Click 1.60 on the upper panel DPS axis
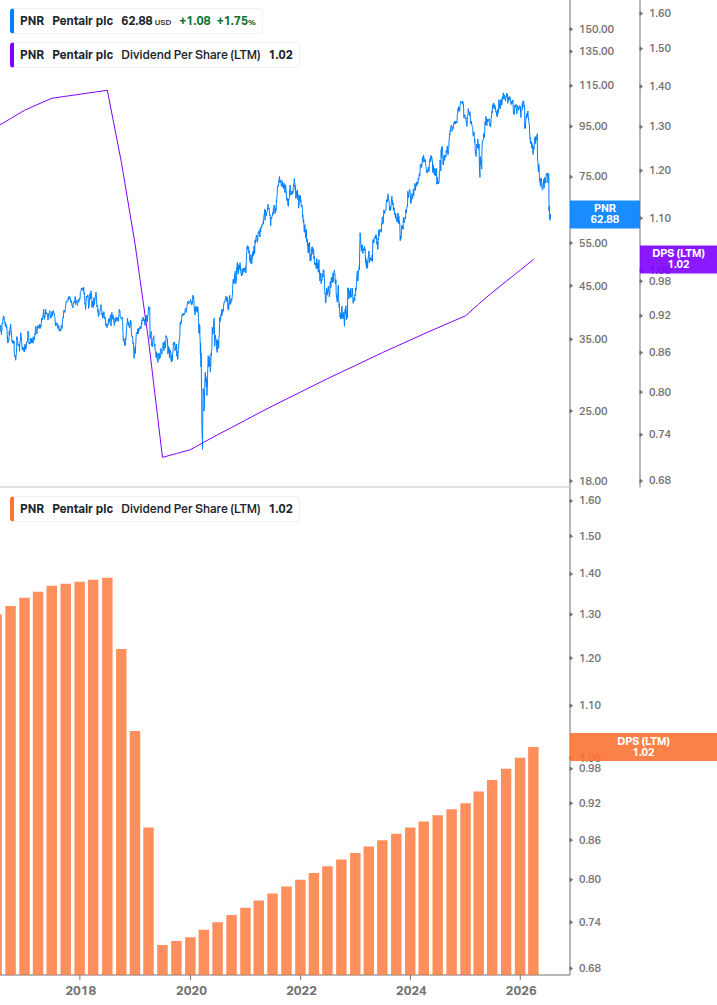This screenshot has width=717, height=1005. tap(660, 13)
